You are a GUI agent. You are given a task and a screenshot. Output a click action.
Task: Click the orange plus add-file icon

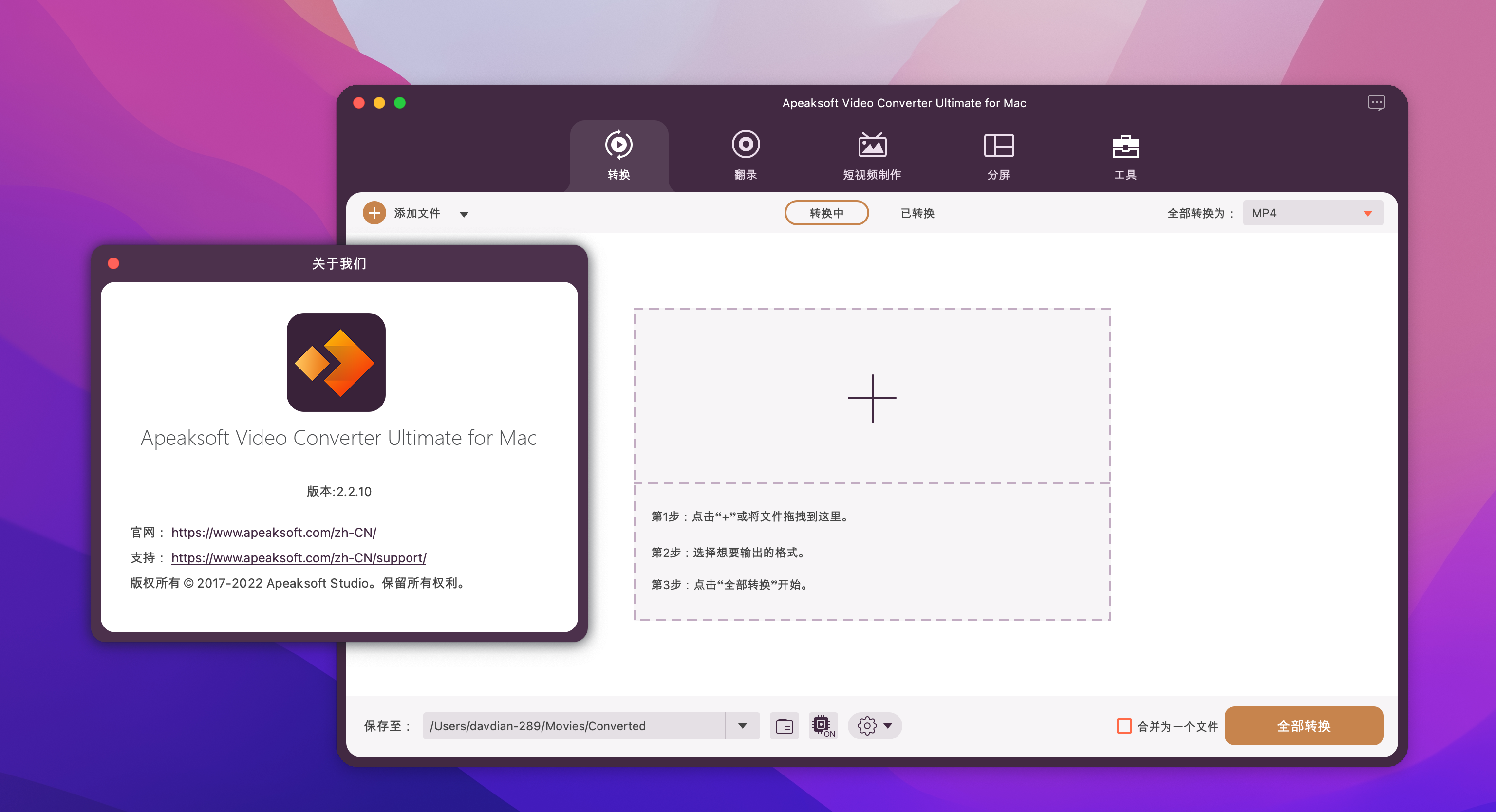[x=374, y=213]
